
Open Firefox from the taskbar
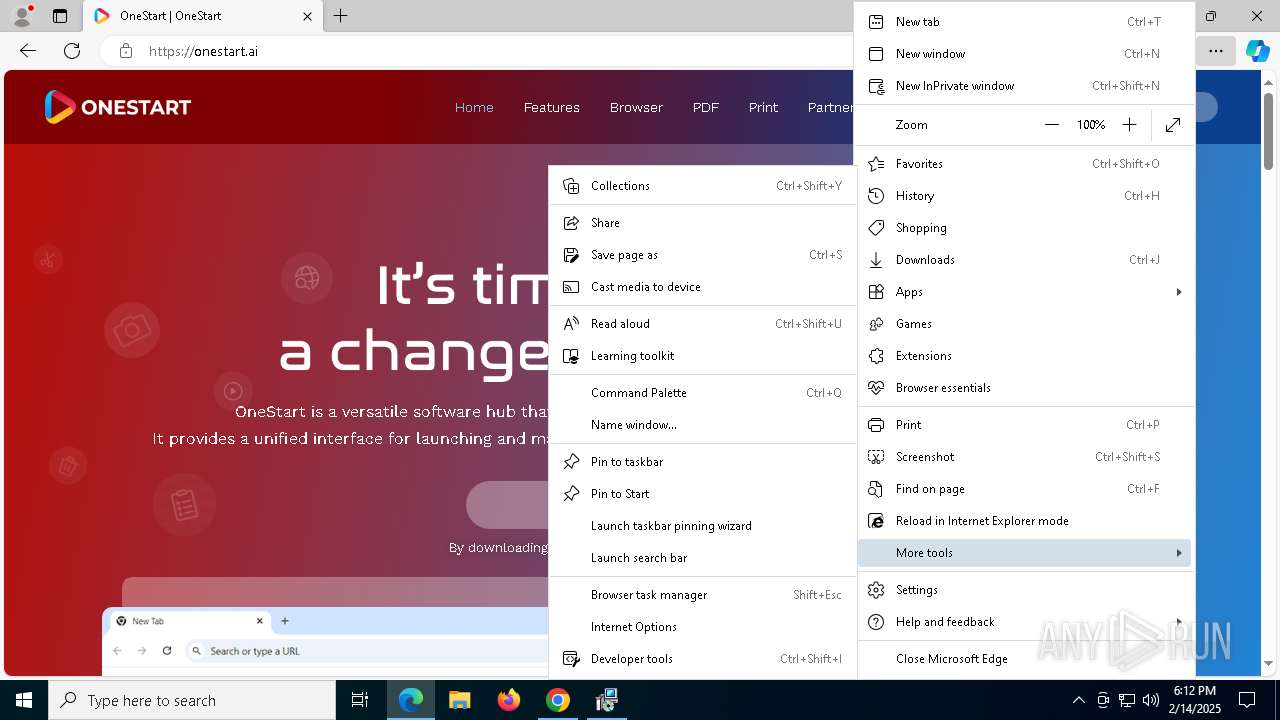click(x=509, y=700)
